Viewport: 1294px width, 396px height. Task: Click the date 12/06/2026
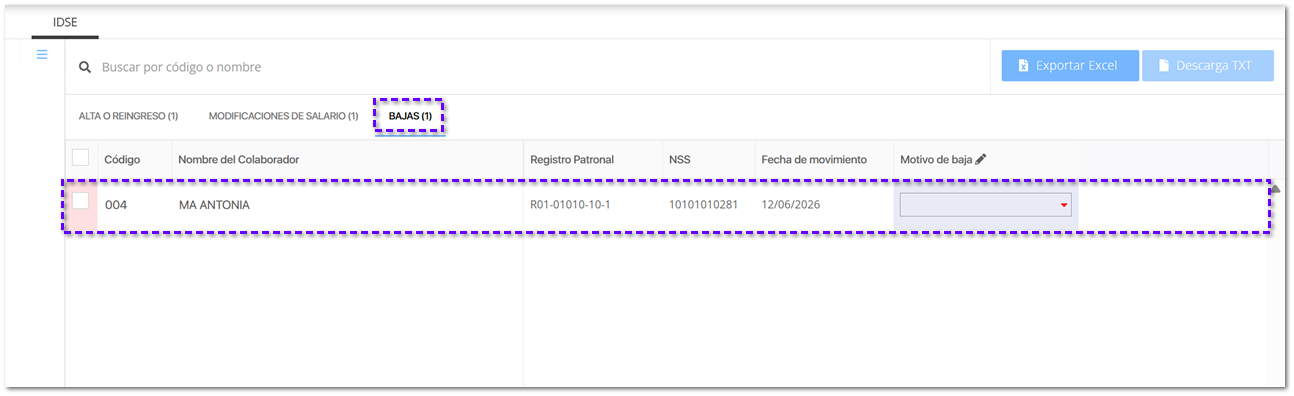790,205
